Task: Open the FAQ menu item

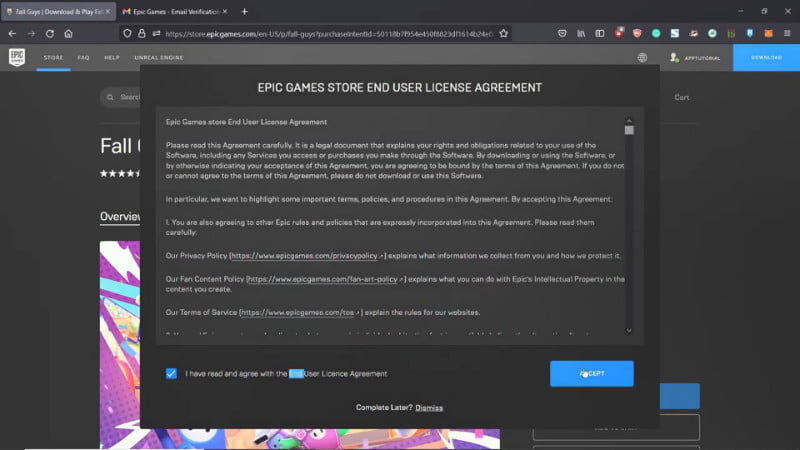Action: pyautogui.click(x=84, y=58)
